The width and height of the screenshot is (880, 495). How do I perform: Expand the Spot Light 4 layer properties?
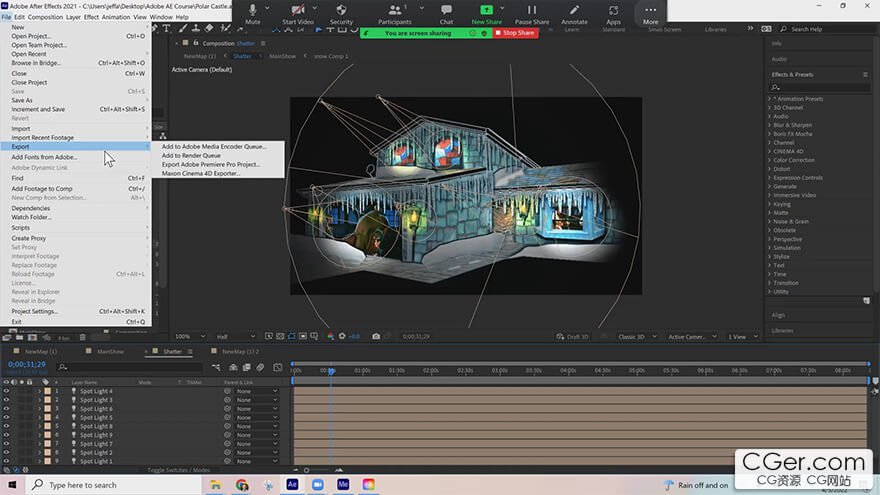point(39,391)
